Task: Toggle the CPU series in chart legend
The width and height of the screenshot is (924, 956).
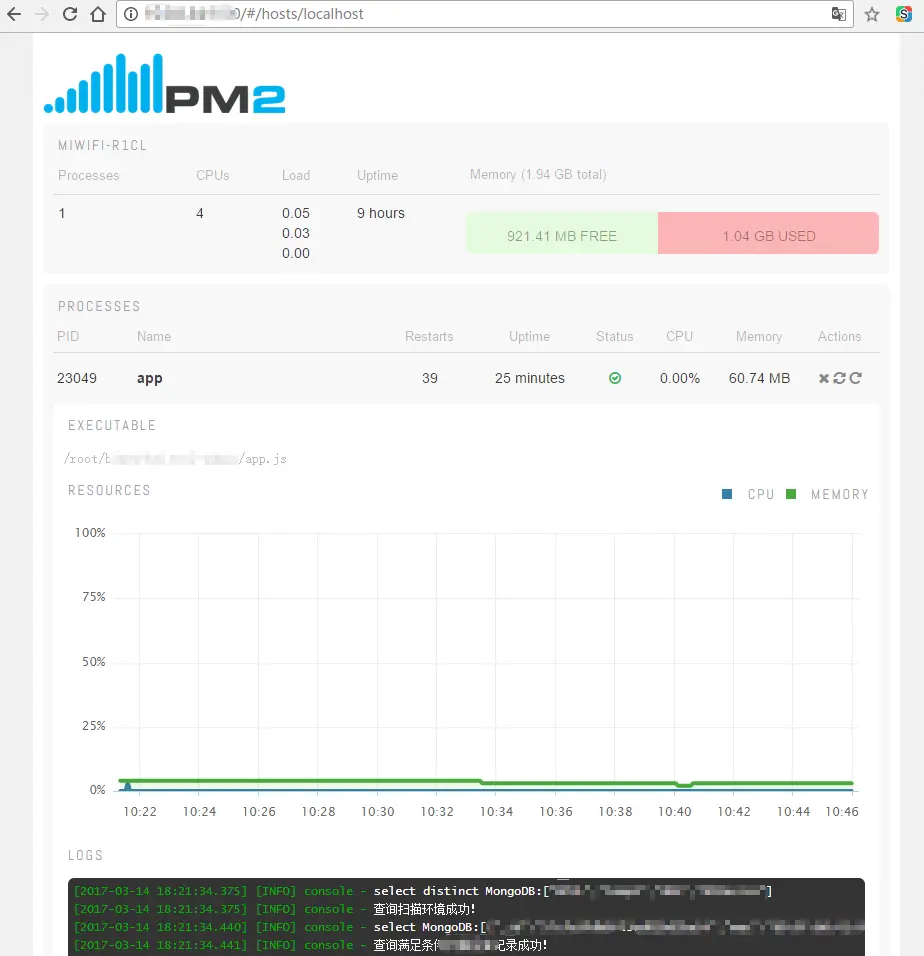Action: (x=748, y=494)
